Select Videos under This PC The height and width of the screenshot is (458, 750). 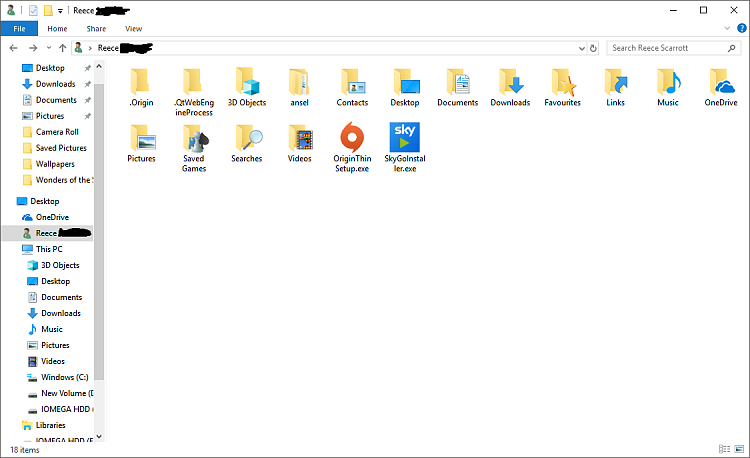53,361
